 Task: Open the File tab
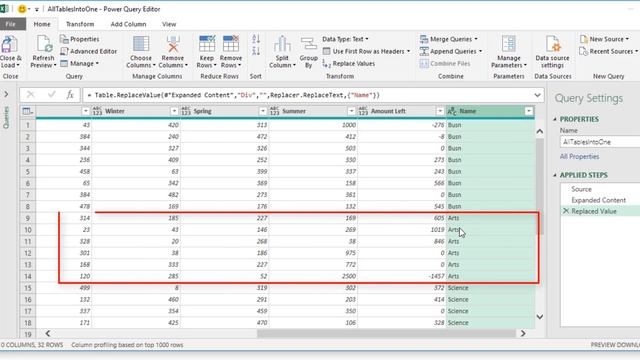click(x=11, y=24)
